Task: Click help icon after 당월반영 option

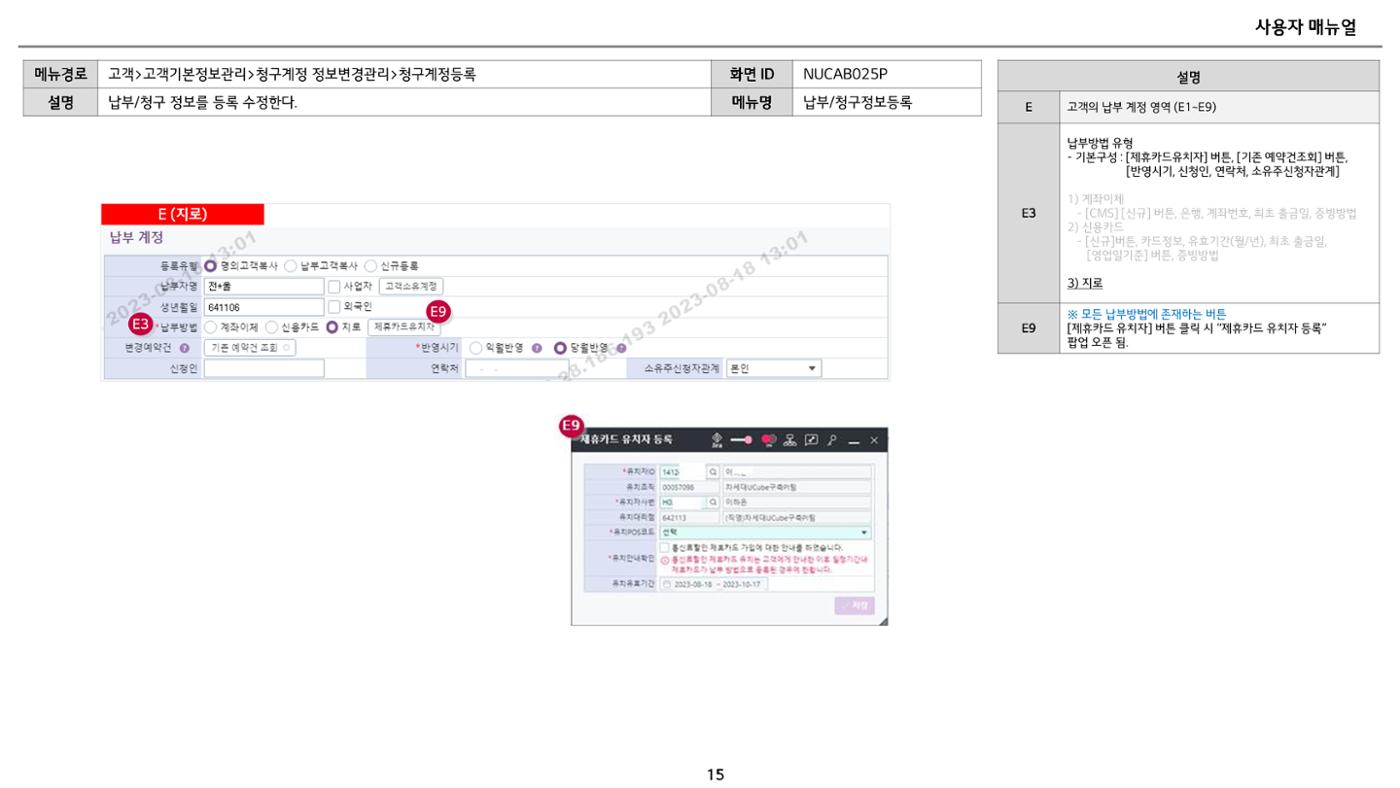Action: pos(621,348)
